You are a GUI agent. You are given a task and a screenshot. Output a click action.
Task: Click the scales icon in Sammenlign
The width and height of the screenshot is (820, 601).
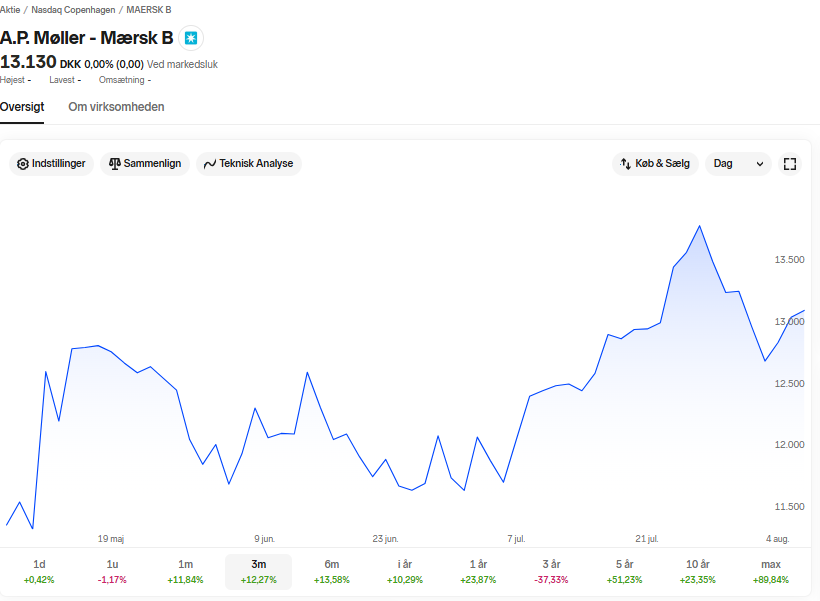click(x=115, y=164)
